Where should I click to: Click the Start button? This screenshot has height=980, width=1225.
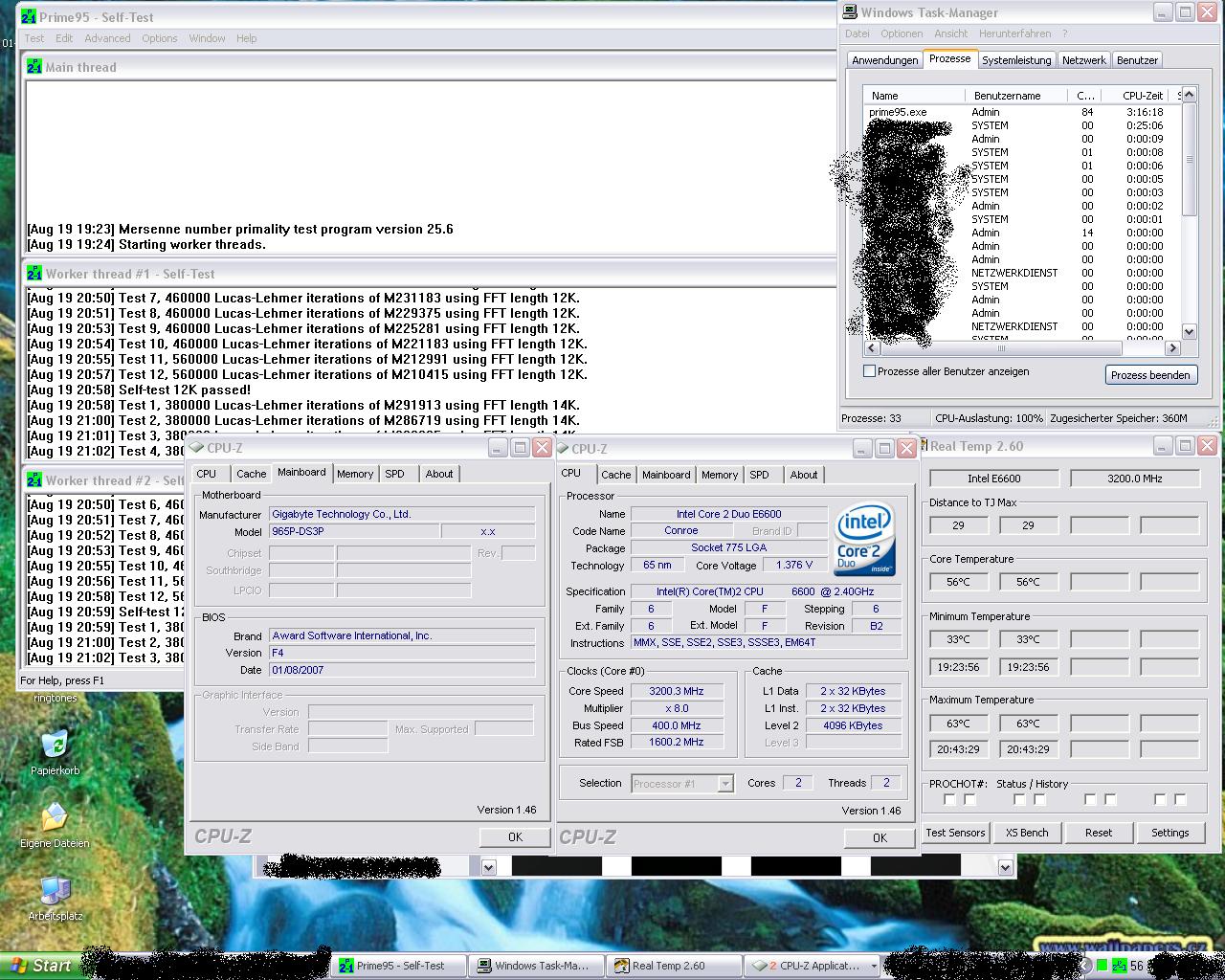[40, 966]
